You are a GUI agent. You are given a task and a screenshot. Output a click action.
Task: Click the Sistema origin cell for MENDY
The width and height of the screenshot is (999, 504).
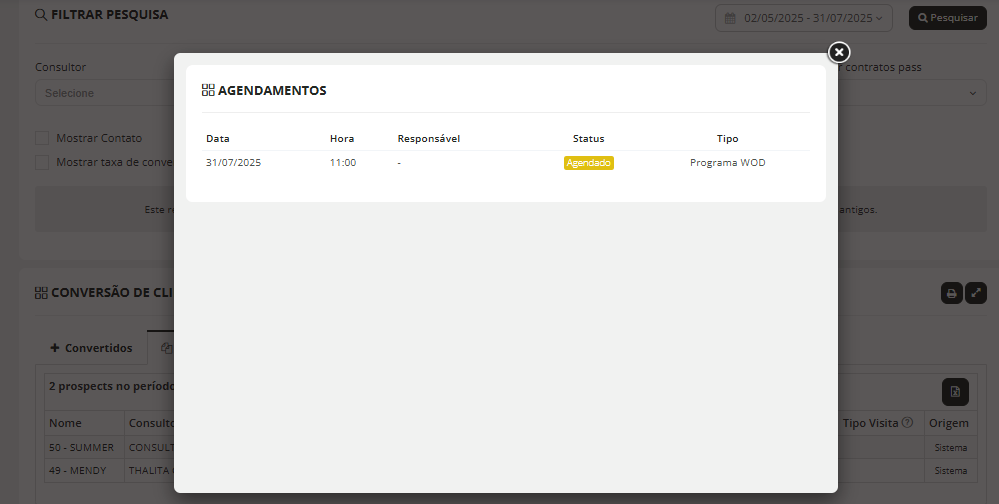[x=951, y=471]
